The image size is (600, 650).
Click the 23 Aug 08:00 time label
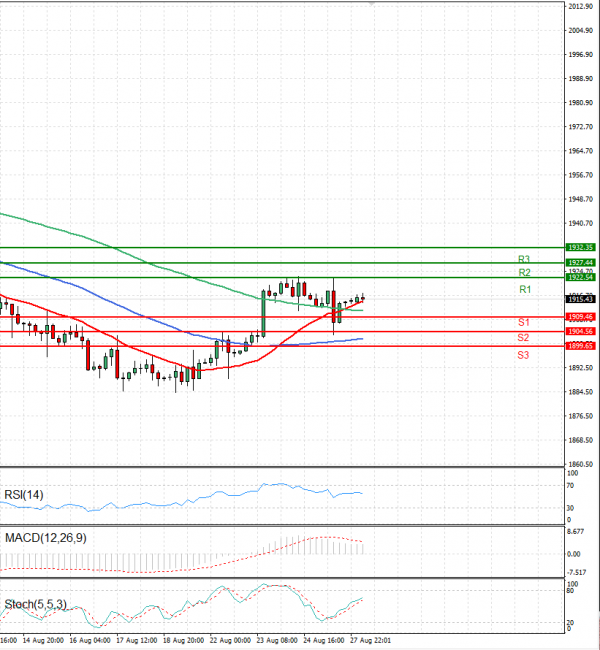point(277,640)
